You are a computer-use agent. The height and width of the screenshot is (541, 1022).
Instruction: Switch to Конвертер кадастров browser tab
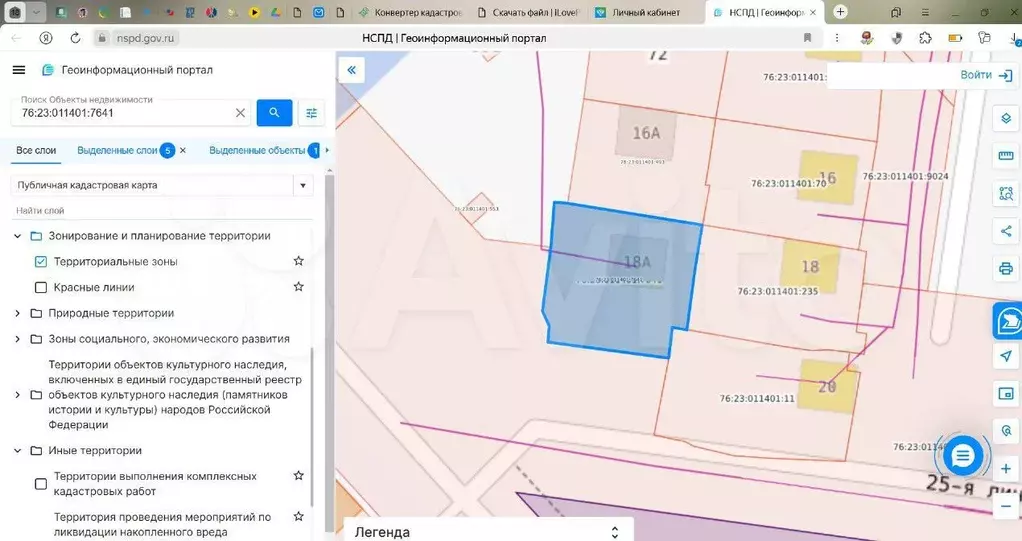412,12
